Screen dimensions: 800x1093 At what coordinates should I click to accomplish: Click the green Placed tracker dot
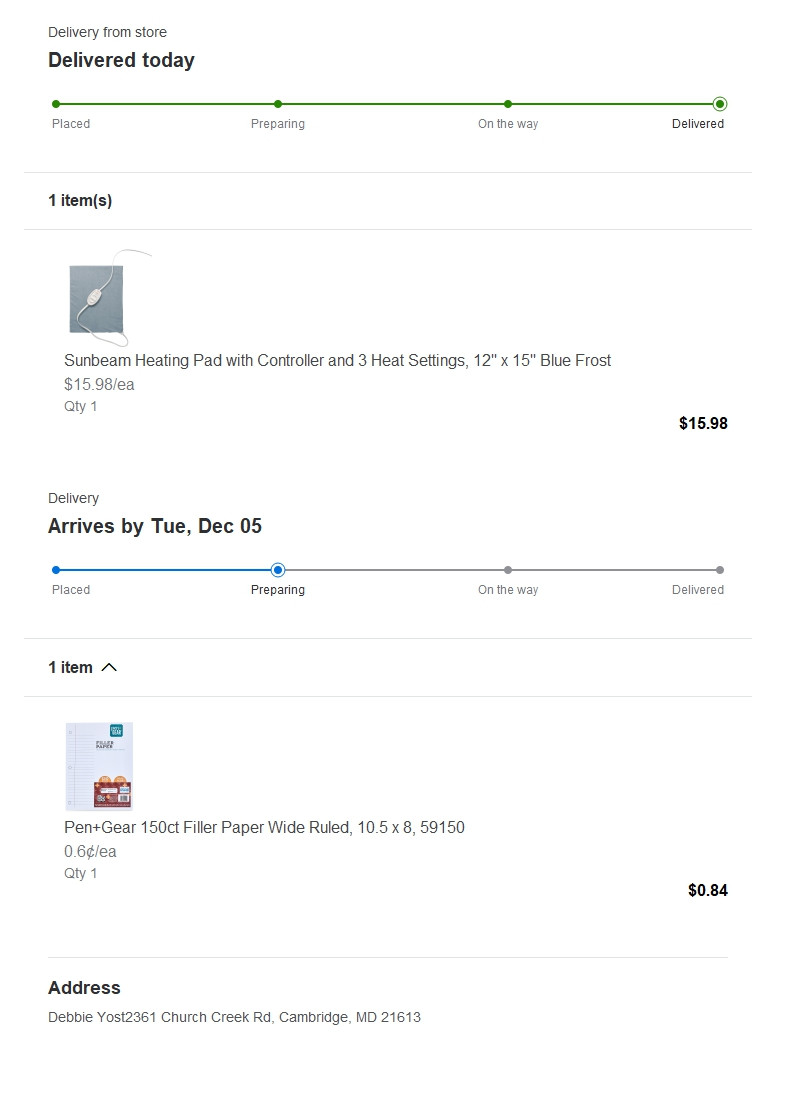point(56,104)
